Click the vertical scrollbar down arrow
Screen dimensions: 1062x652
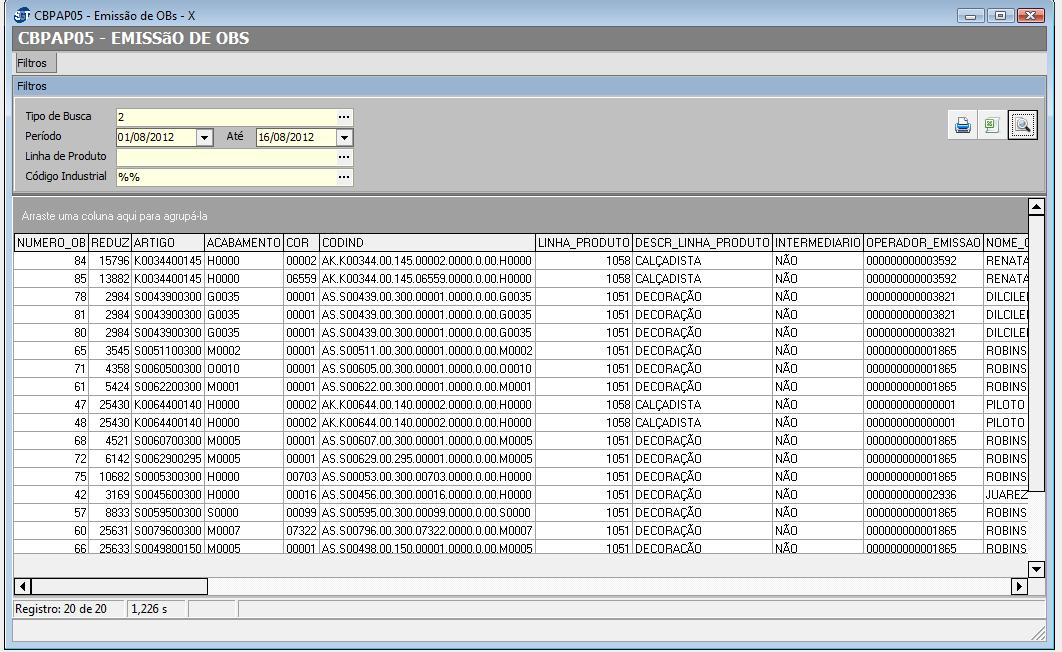(x=1036, y=569)
